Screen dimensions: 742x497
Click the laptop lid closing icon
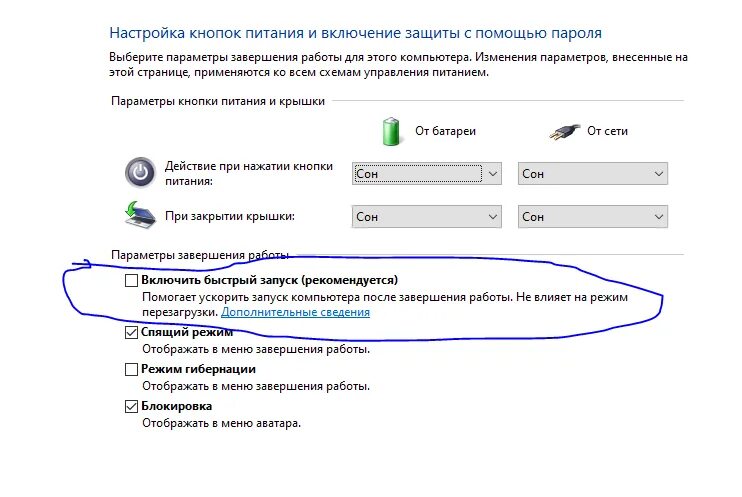[x=140, y=215]
